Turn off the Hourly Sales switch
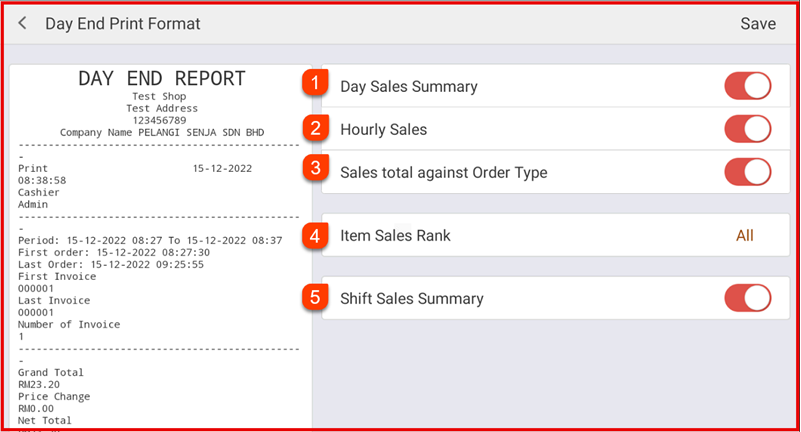The width and height of the screenshot is (801, 432). coord(747,129)
